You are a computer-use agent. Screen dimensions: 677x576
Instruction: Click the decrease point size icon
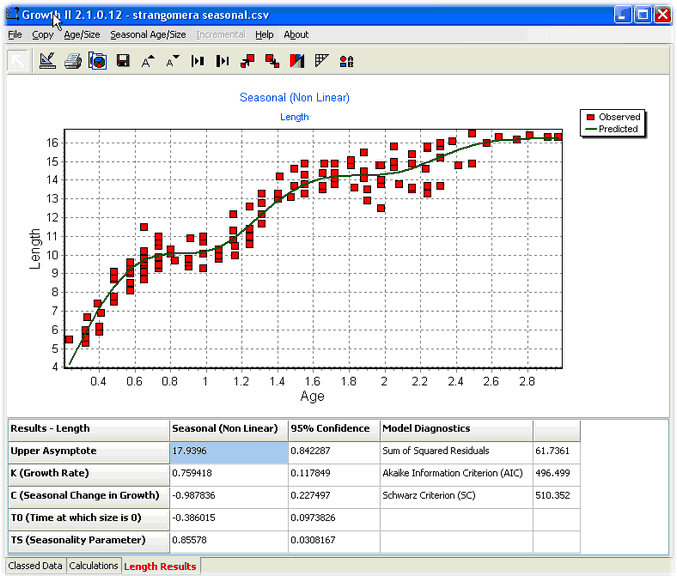pyautogui.click(x=272, y=61)
